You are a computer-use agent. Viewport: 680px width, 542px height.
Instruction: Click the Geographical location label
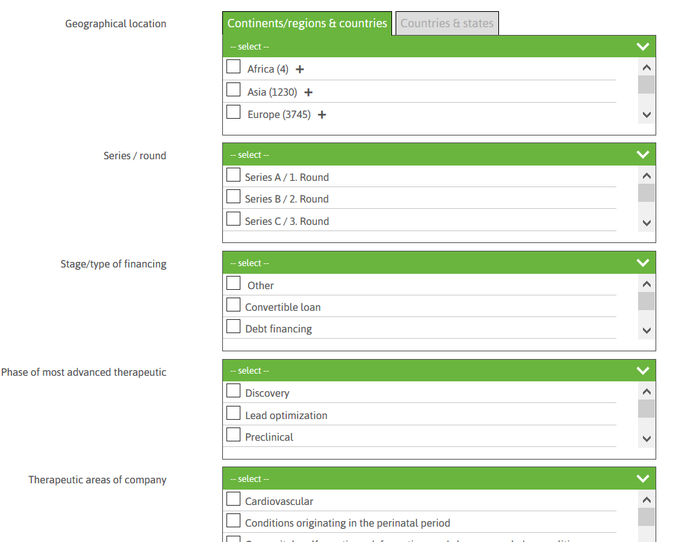tap(116, 24)
